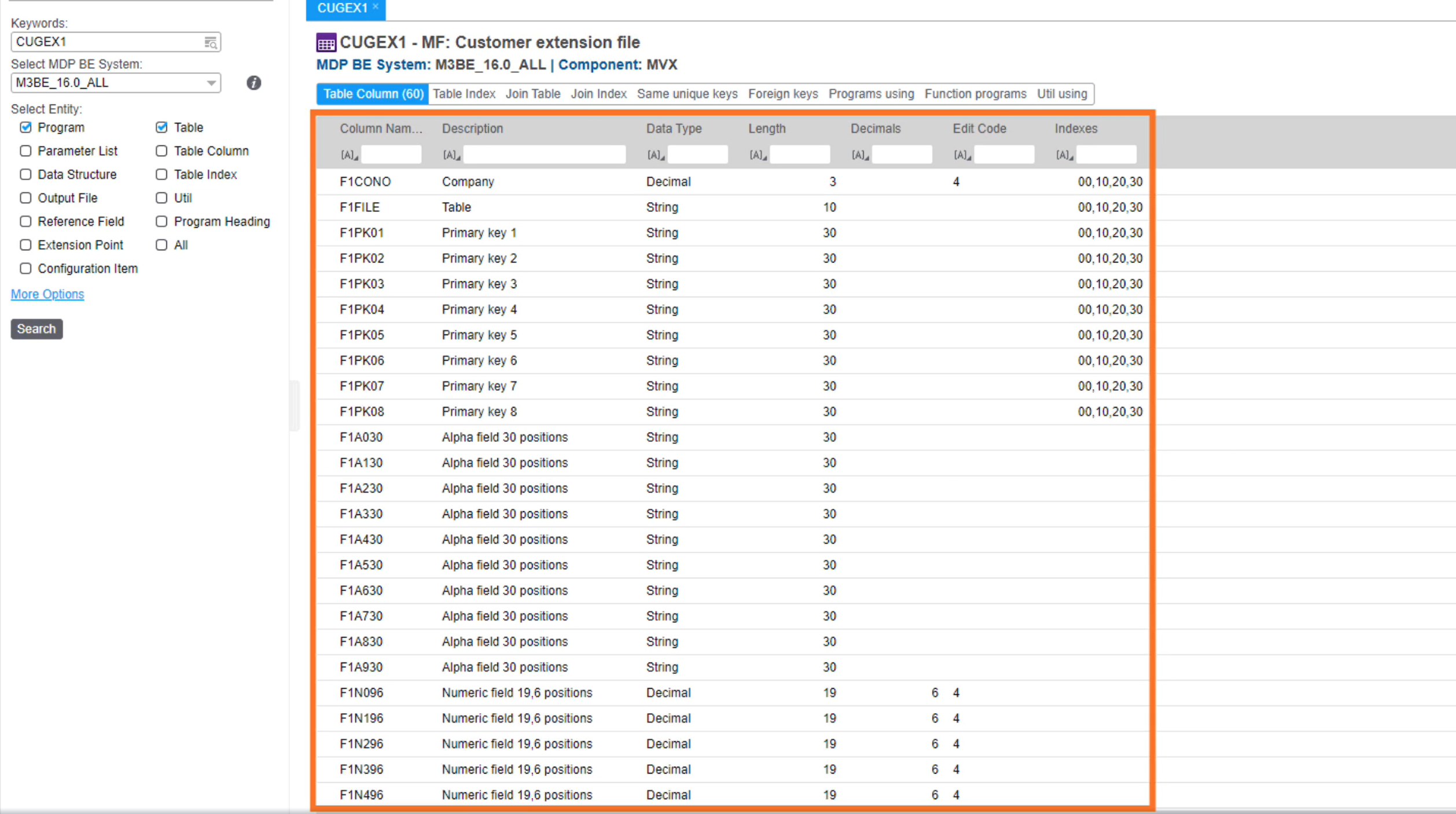Sort by the Data Type column header
Image resolution: width=1456 pixels, height=814 pixels.
(674, 129)
